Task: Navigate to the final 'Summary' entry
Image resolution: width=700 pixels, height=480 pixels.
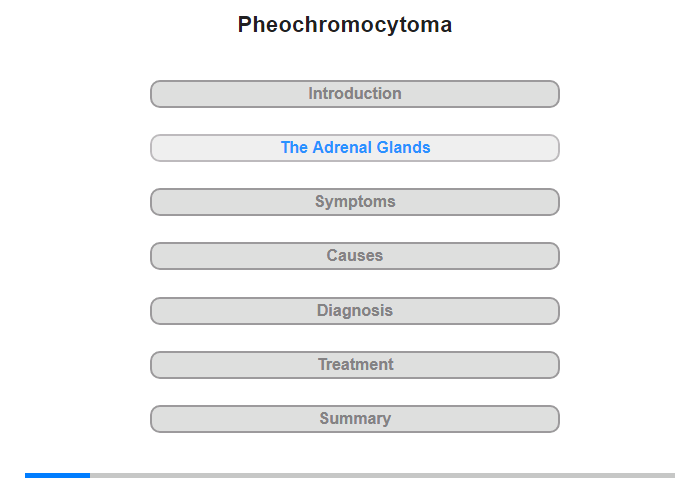Action: pos(355,419)
